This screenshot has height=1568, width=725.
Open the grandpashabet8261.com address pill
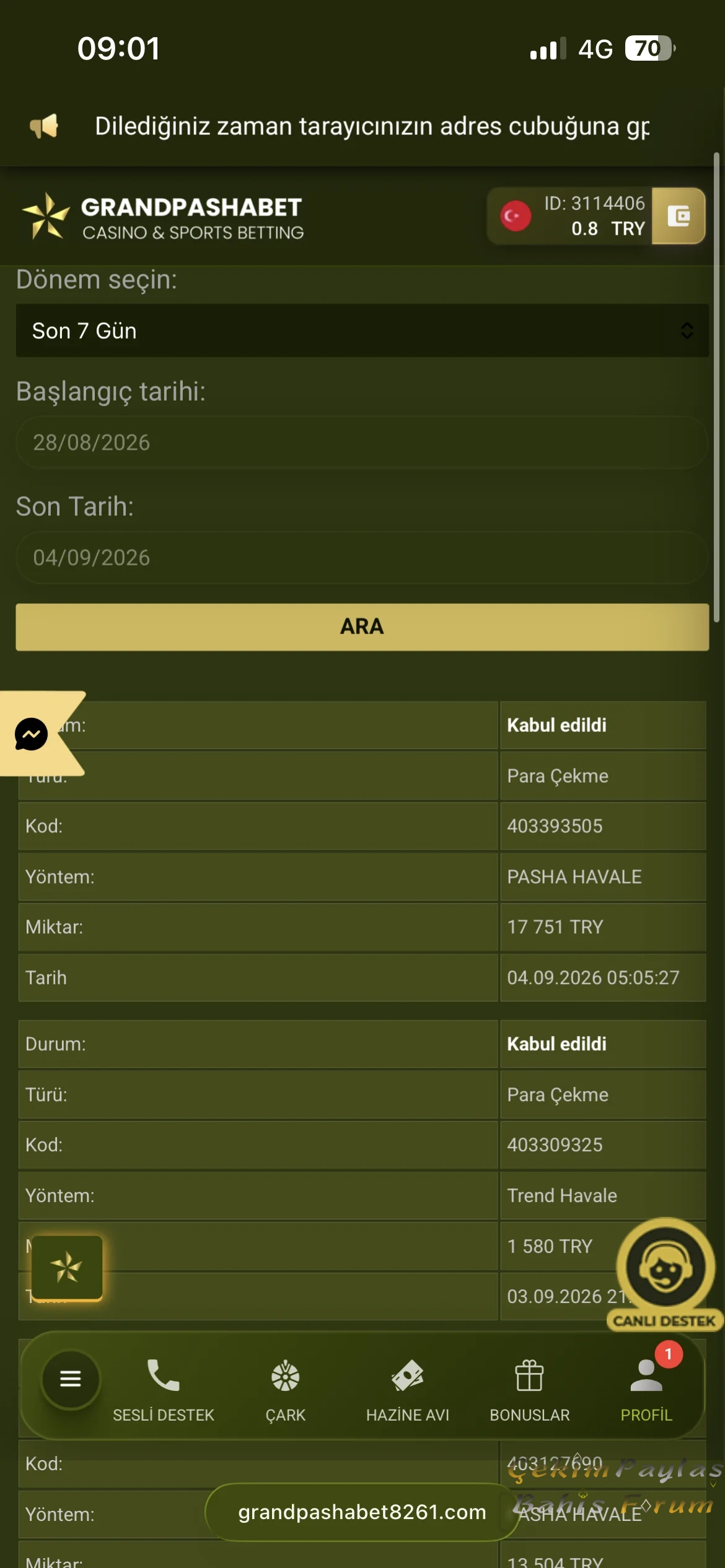pos(362,1512)
